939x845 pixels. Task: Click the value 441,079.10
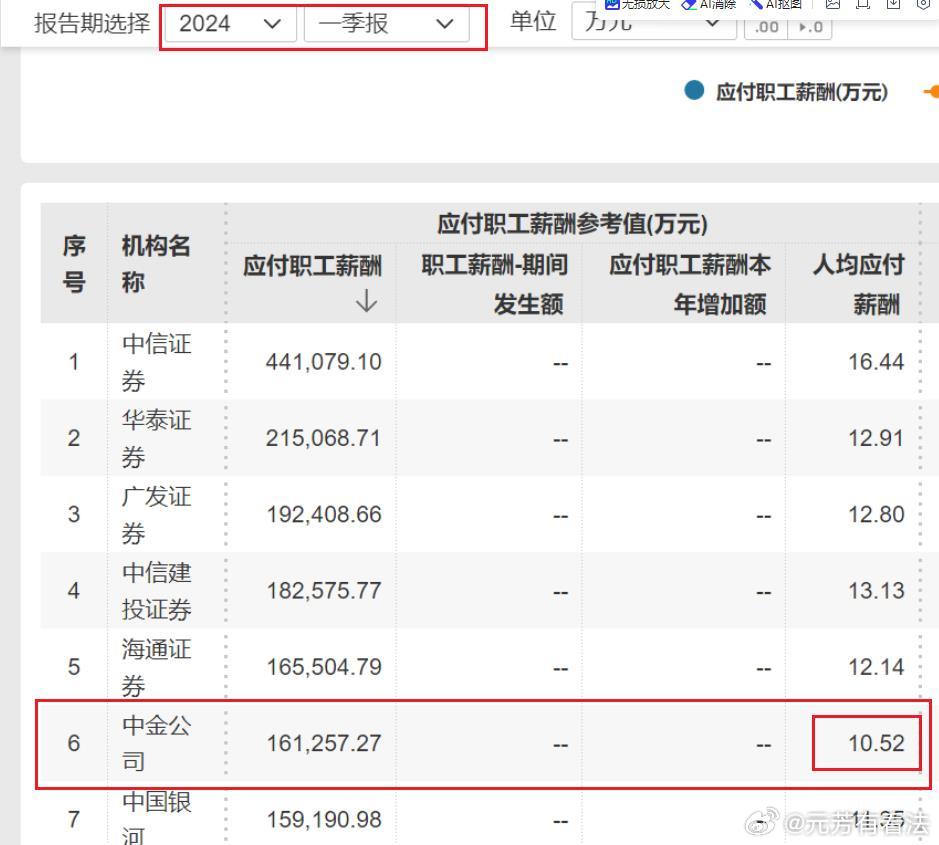coord(323,362)
